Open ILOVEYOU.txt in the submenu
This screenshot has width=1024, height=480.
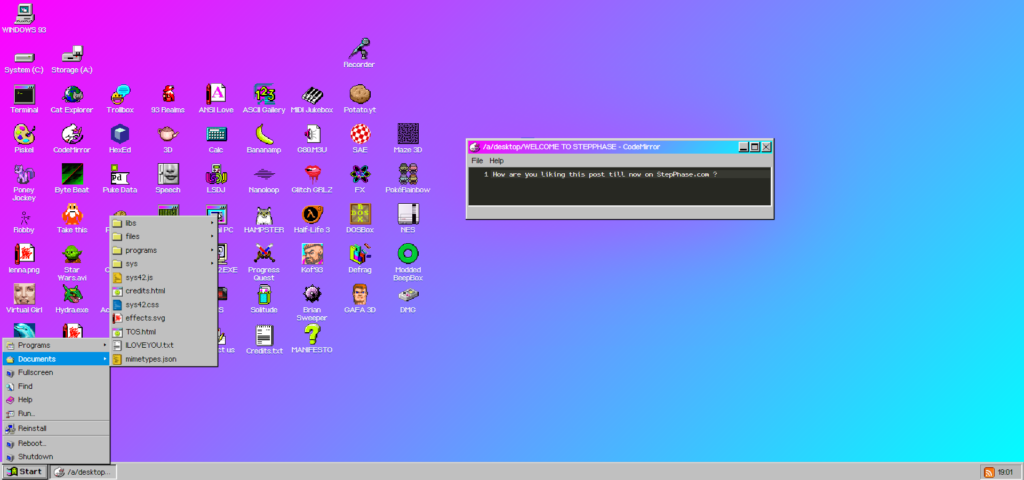[163, 345]
